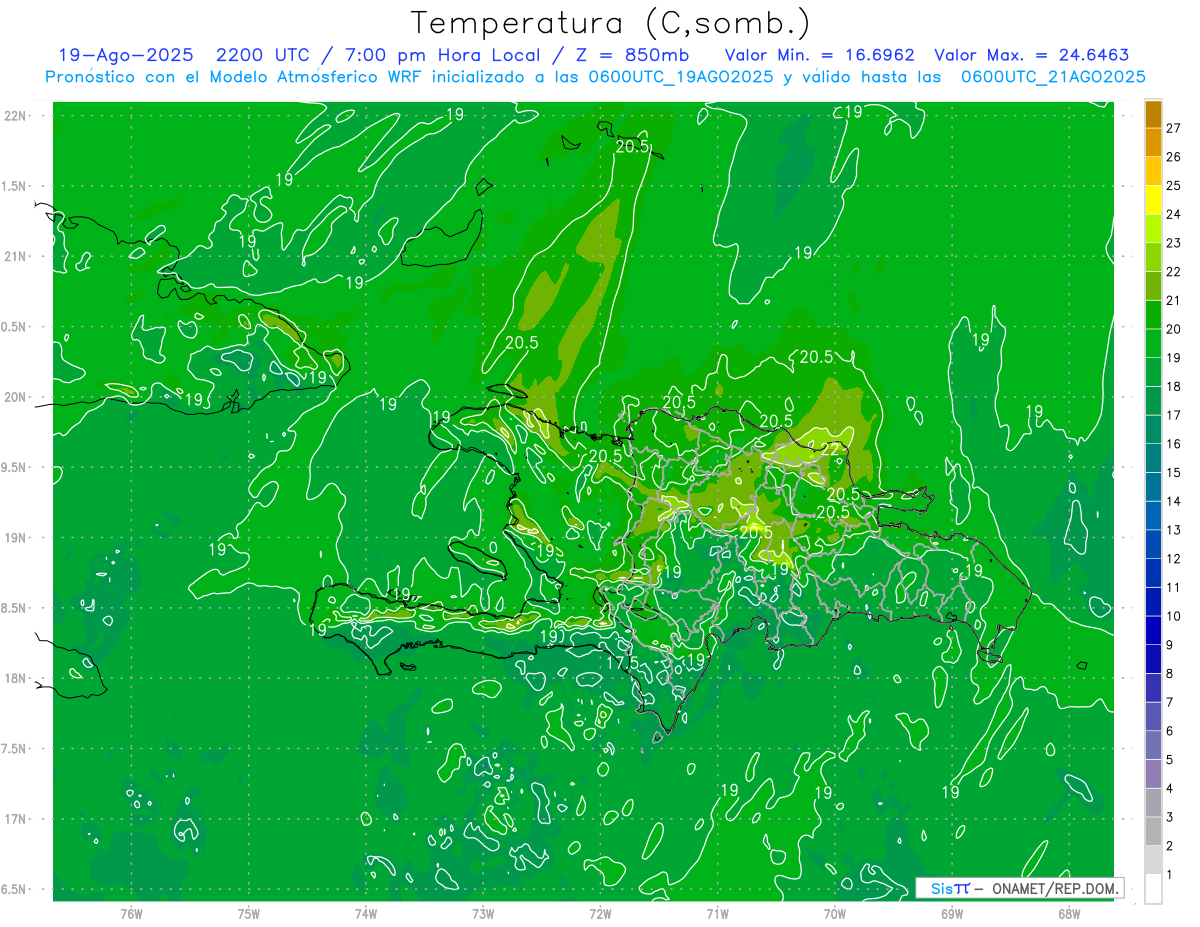Click the legend value label '10'
The image size is (1200, 927).
point(1174,616)
